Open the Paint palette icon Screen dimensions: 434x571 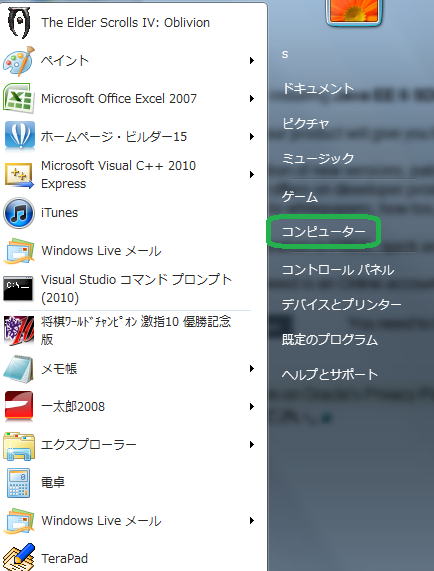[x=19, y=61]
